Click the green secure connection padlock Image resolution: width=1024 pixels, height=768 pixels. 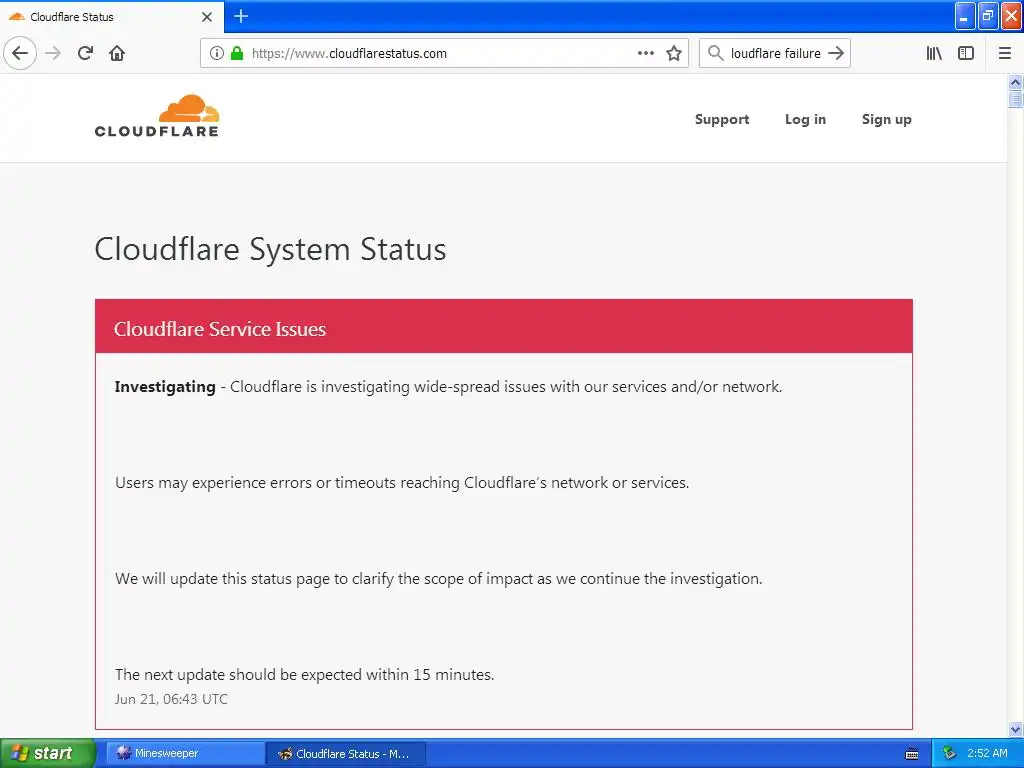(x=237, y=53)
